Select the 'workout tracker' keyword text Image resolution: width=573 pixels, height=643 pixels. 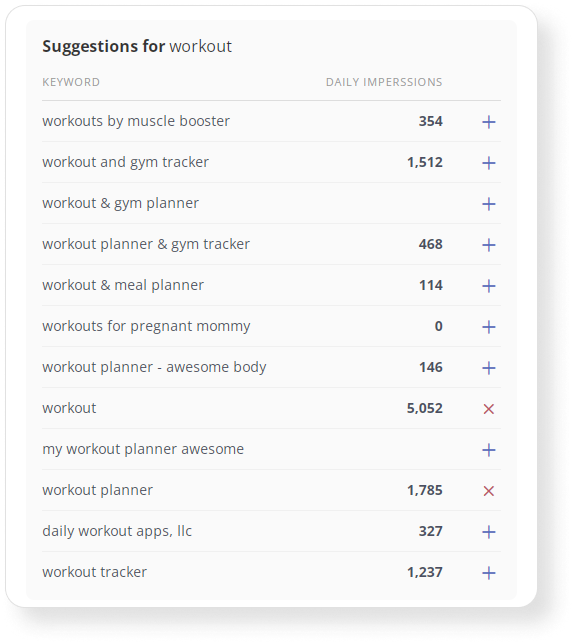click(x=94, y=572)
